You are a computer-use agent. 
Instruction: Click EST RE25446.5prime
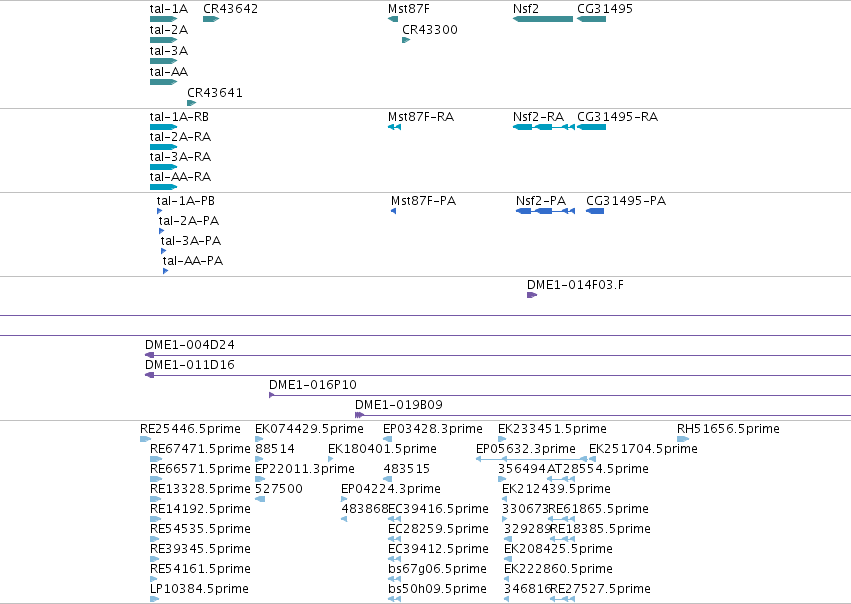coord(145,440)
